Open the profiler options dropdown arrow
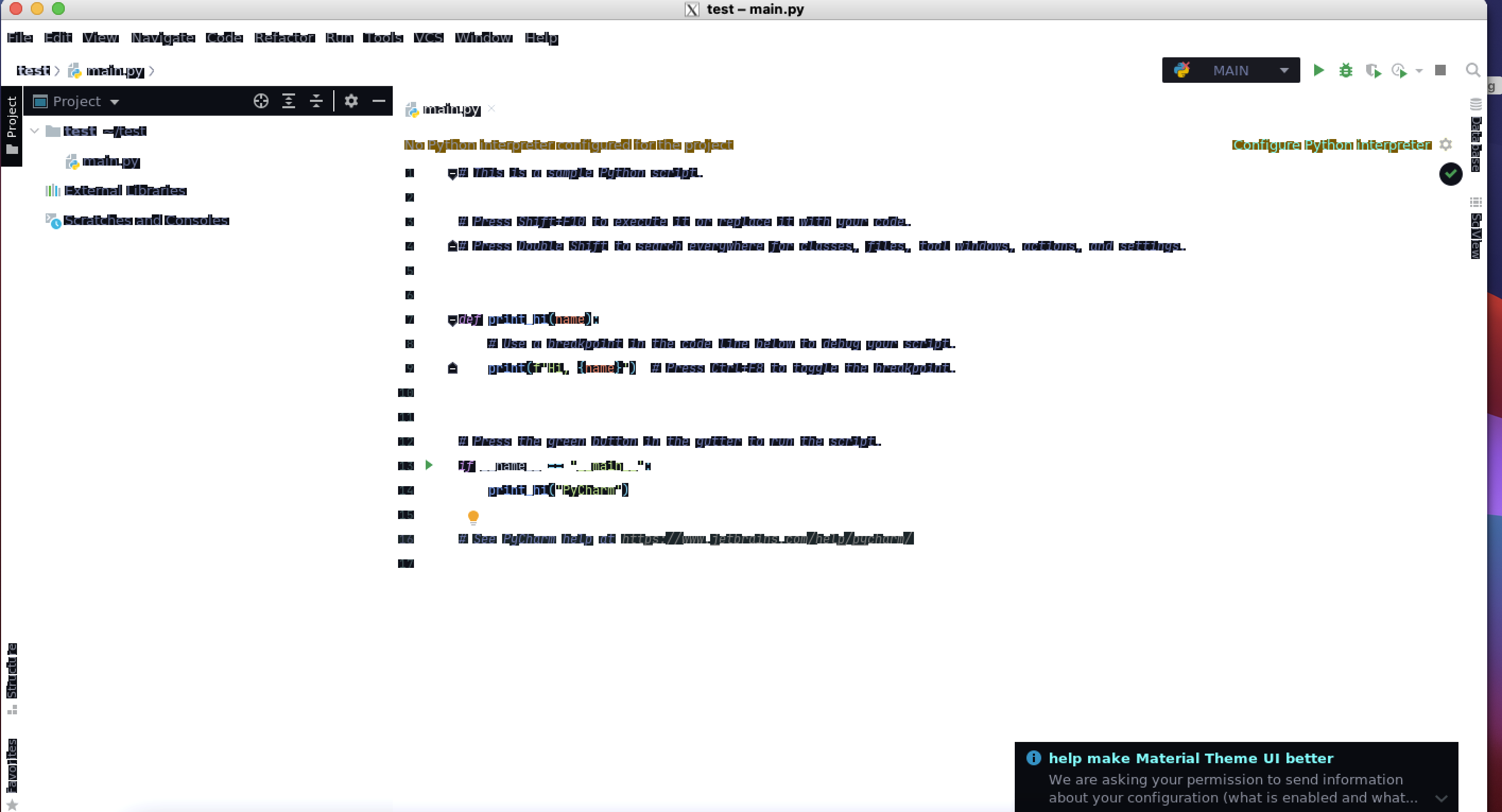The height and width of the screenshot is (812, 1502). click(x=1419, y=71)
